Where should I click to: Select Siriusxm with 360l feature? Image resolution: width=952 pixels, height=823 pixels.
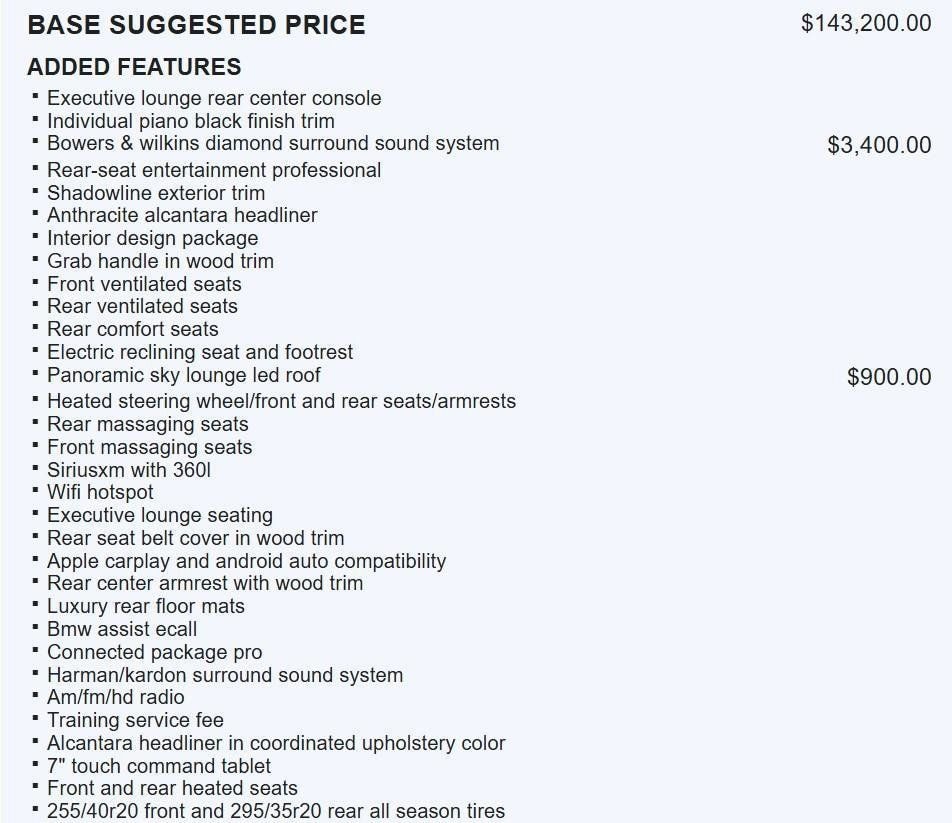[x=129, y=469]
